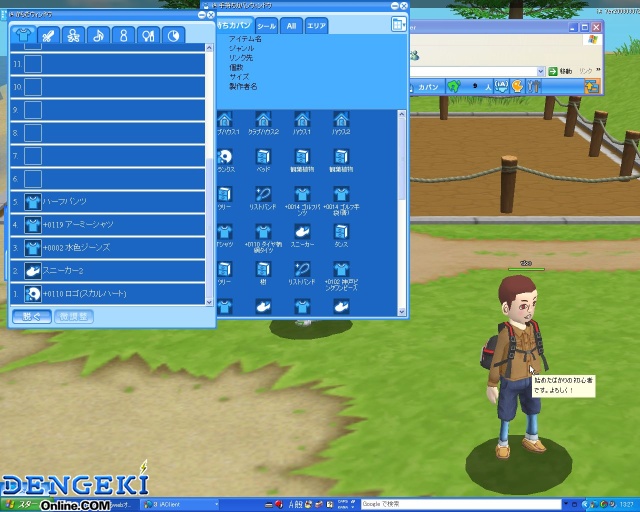Click the scroll up arrow in the worn items list
Screen dimensions: 640x512
pos(209,48)
